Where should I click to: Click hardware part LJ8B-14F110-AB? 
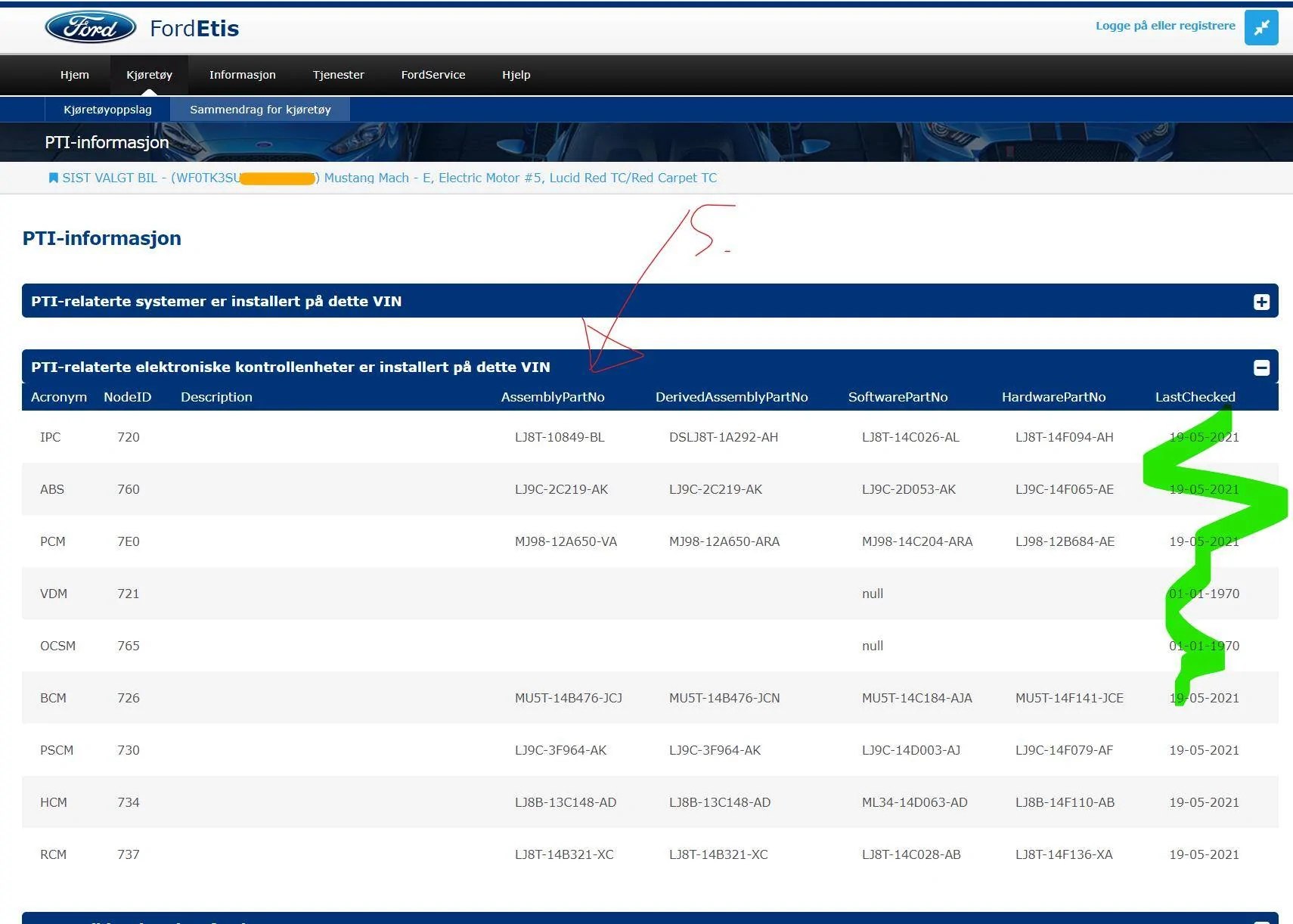[1065, 802]
